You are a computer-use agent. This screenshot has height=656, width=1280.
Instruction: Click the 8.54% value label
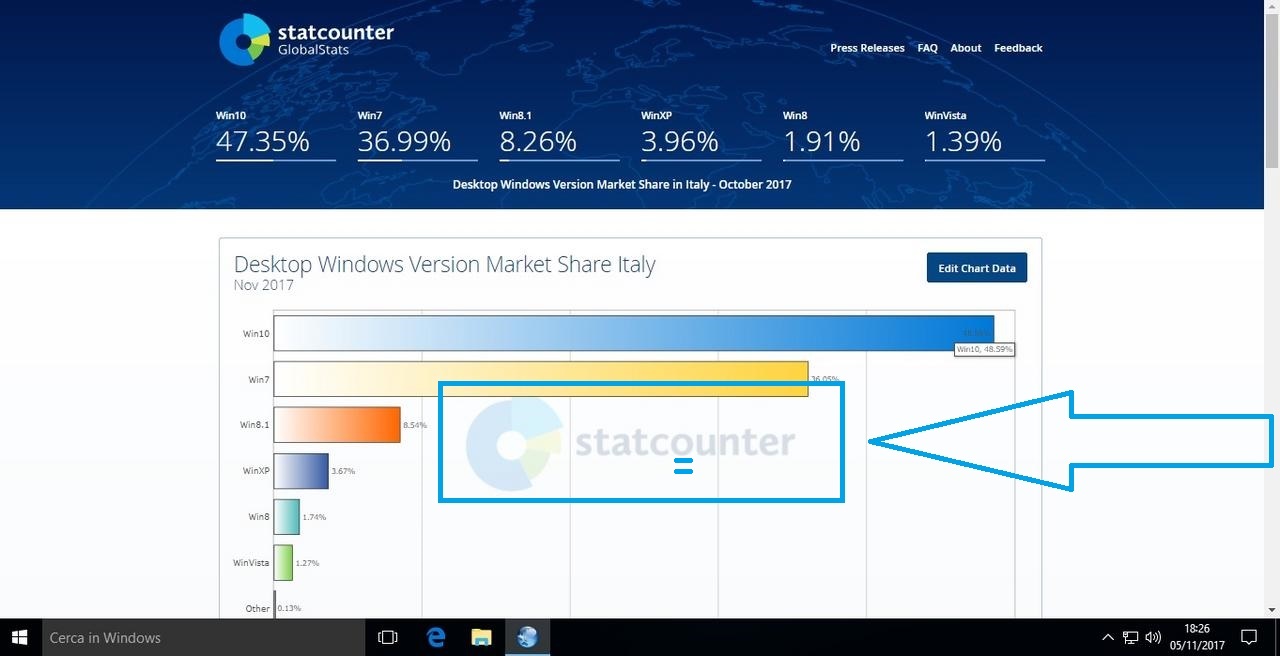click(x=415, y=425)
